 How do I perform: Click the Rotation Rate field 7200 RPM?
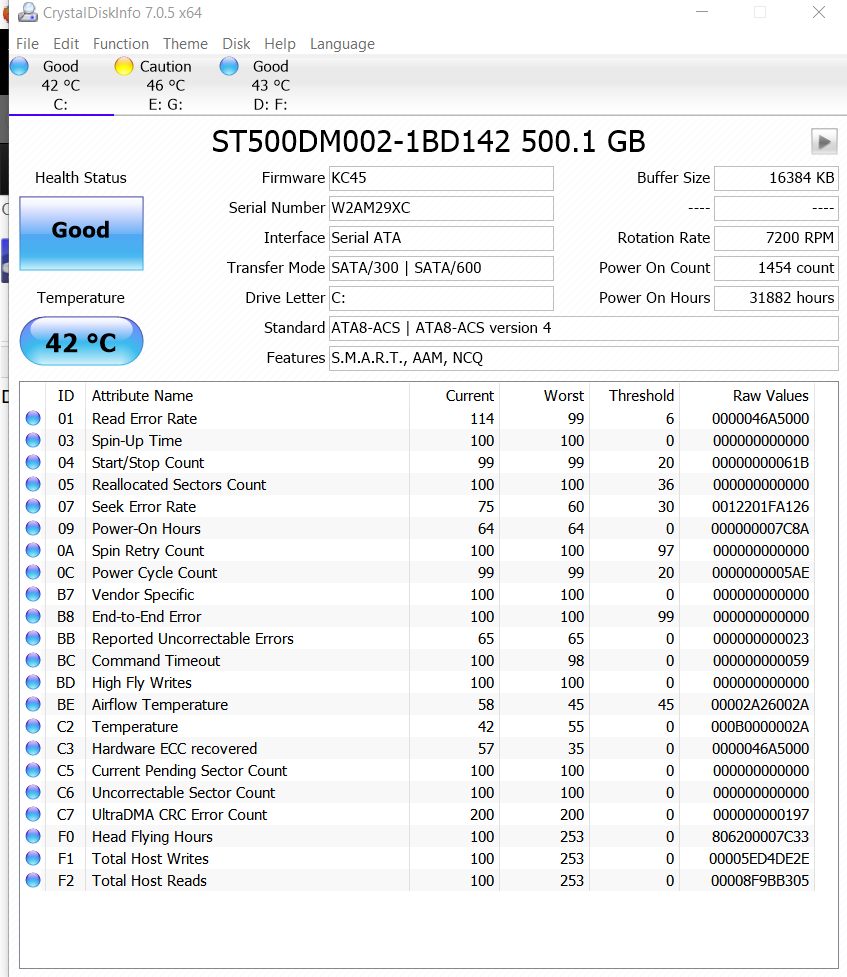coord(776,238)
